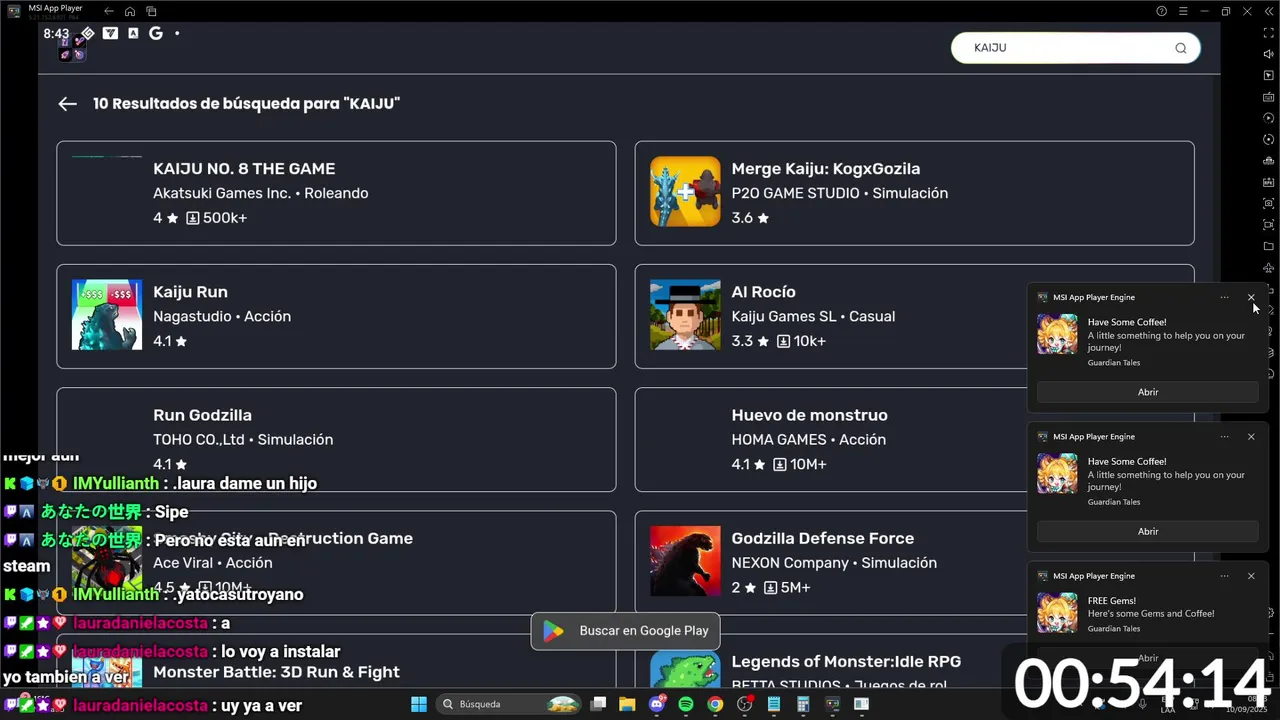
Task: Open options of second Have Some Coffee notification
Action: [1224, 437]
